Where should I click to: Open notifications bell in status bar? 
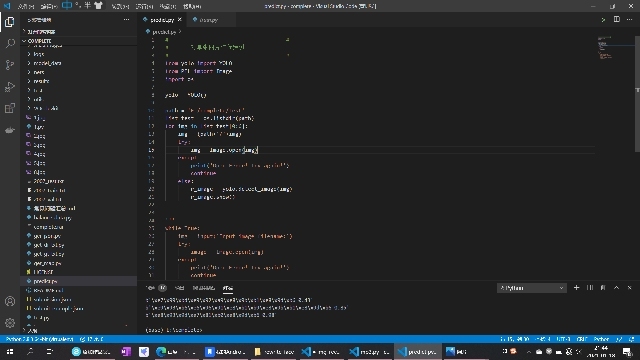(632, 339)
